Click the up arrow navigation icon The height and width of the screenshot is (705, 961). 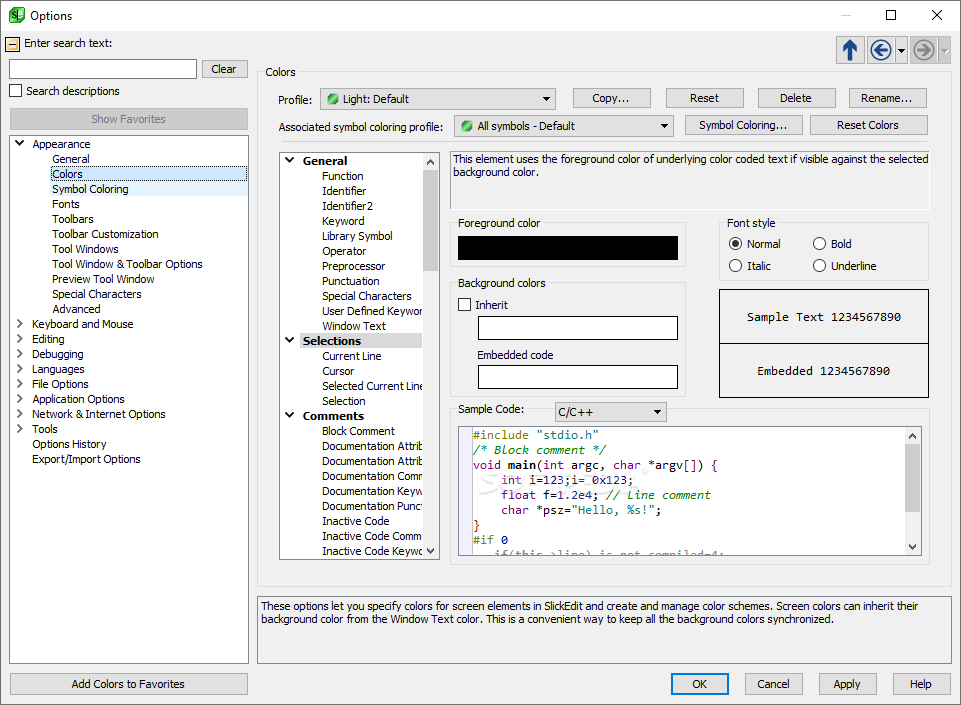(849, 50)
